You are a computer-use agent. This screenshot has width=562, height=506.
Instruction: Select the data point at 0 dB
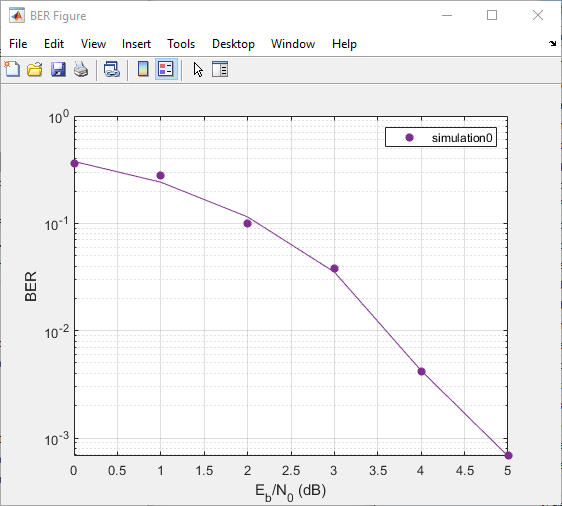tap(74, 163)
